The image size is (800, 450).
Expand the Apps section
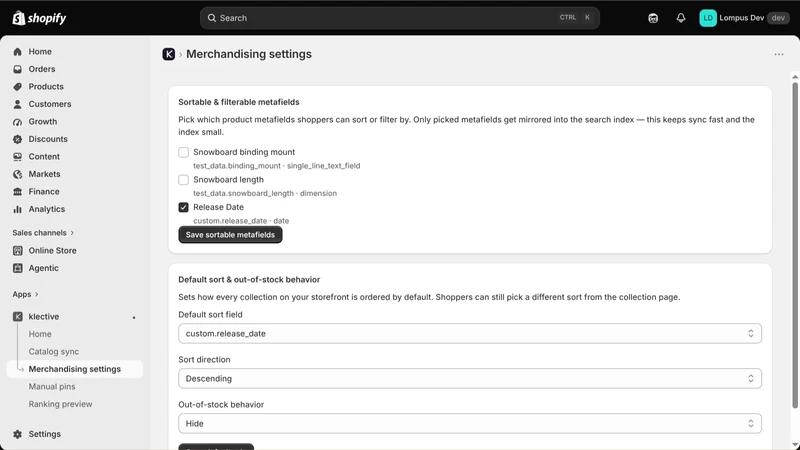pyautogui.click(x=26, y=294)
